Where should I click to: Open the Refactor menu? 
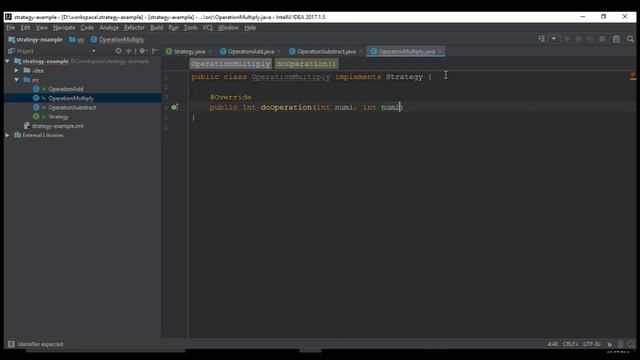point(134,28)
